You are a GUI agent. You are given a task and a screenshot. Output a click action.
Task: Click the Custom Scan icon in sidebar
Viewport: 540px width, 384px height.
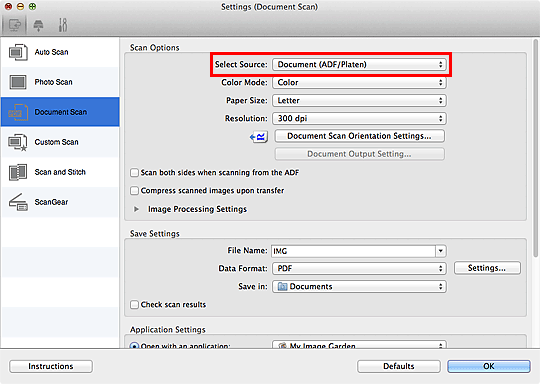pos(18,142)
